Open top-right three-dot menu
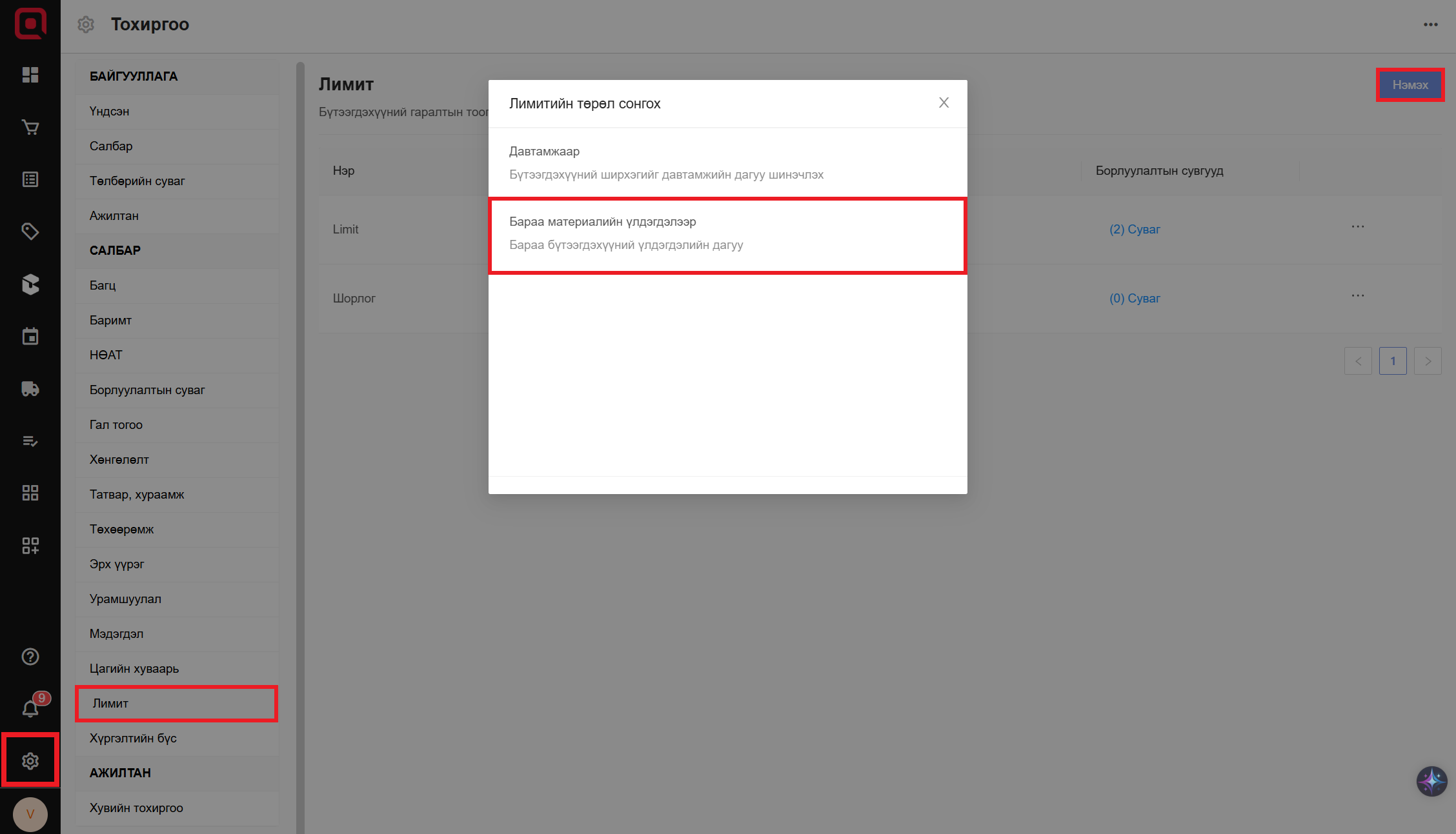The image size is (1456, 834). point(1431,25)
